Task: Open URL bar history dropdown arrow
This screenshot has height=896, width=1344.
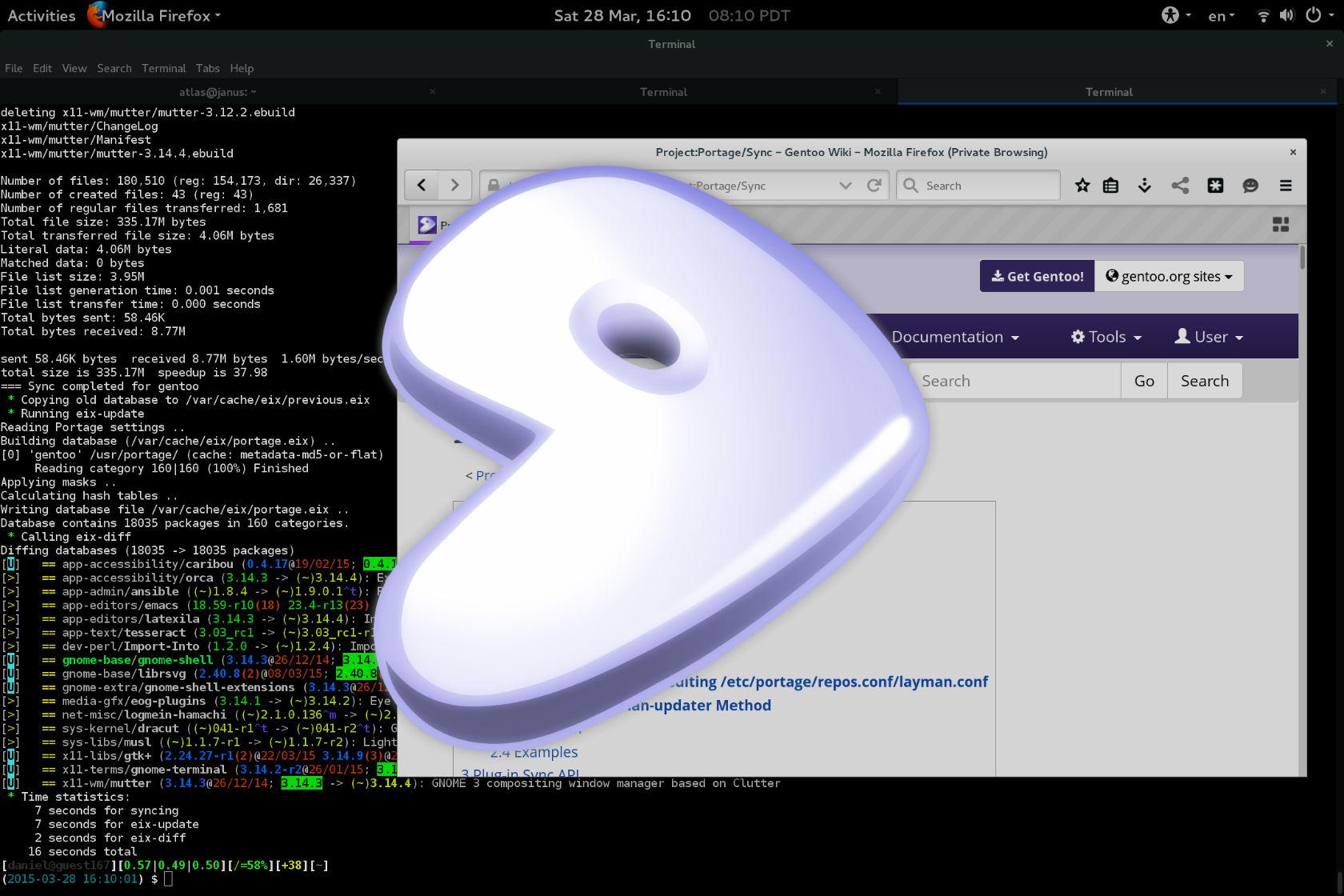Action: point(846,186)
